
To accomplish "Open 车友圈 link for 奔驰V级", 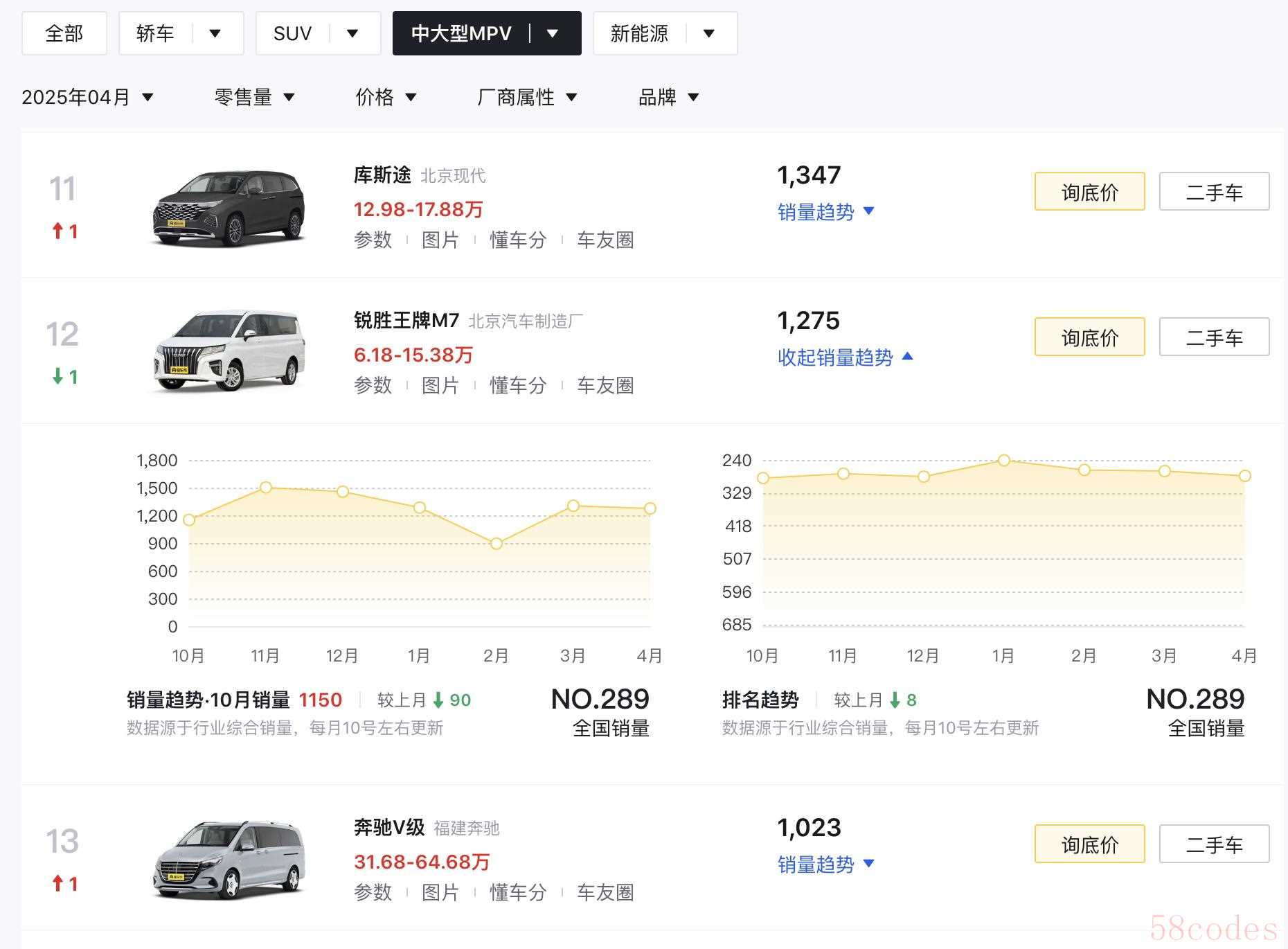I will [x=606, y=893].
